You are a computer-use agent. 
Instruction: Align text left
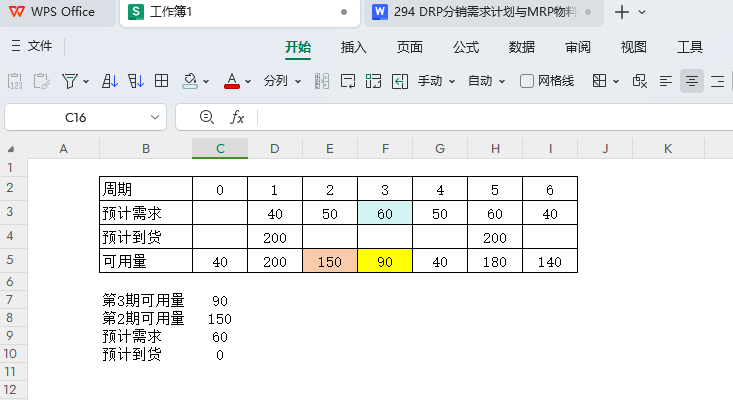[666, 81]
